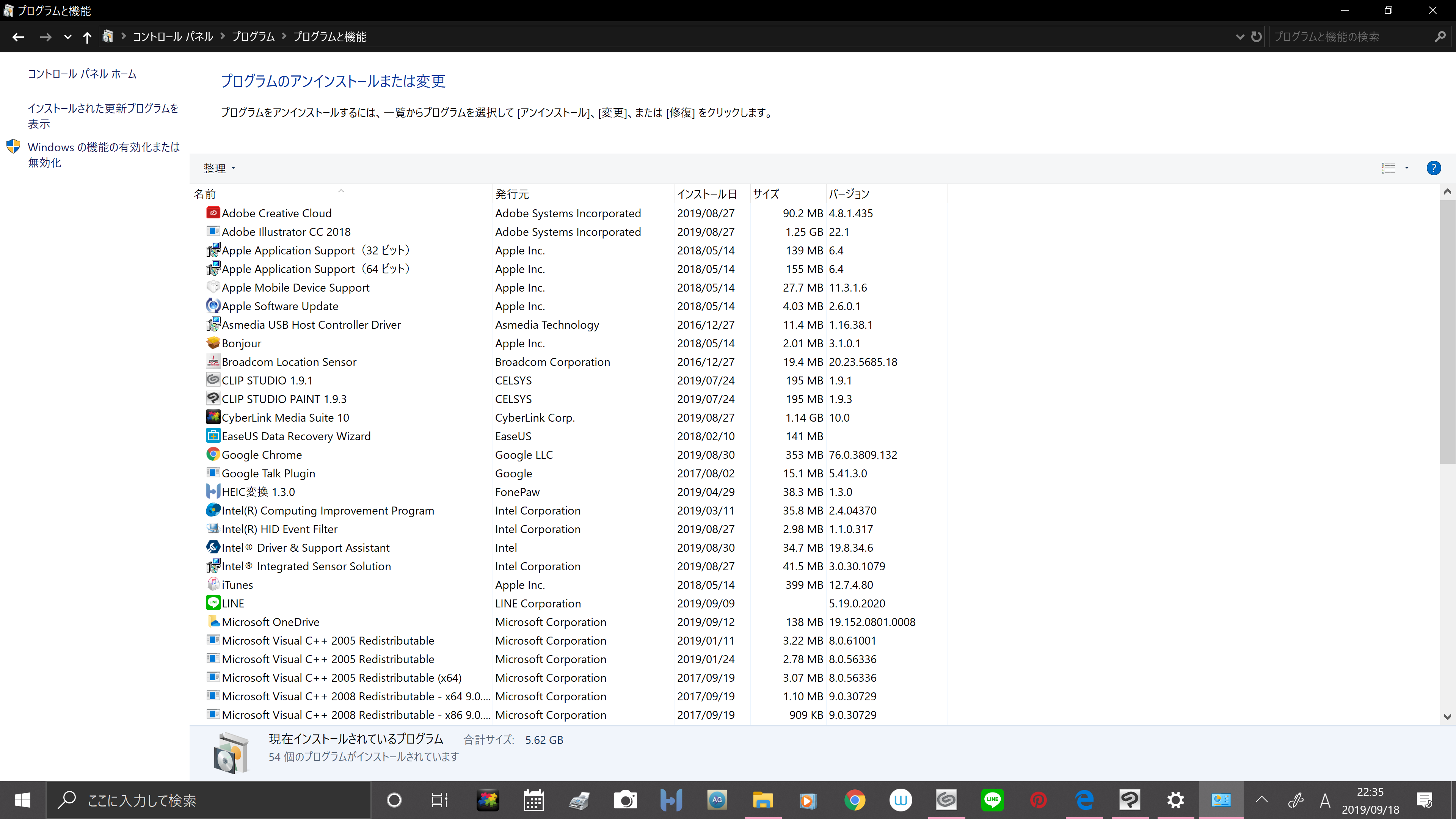1456x819 pixels.
Task: Click the Up-one-level arrow icon
Action: click(x=86, y=37)
